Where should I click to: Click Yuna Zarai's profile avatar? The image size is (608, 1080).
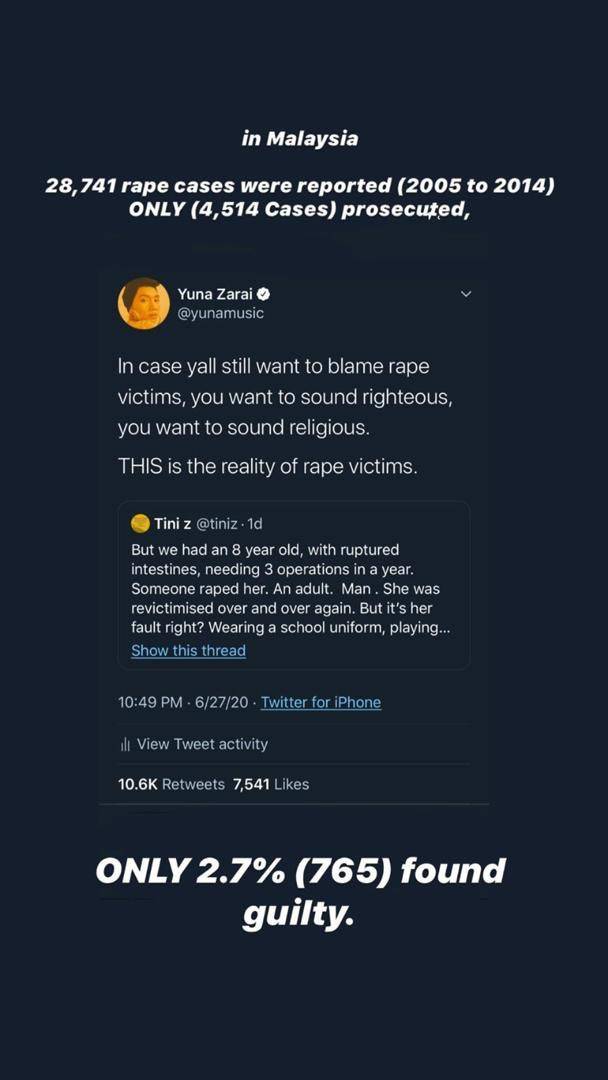(x=144, y=303)
